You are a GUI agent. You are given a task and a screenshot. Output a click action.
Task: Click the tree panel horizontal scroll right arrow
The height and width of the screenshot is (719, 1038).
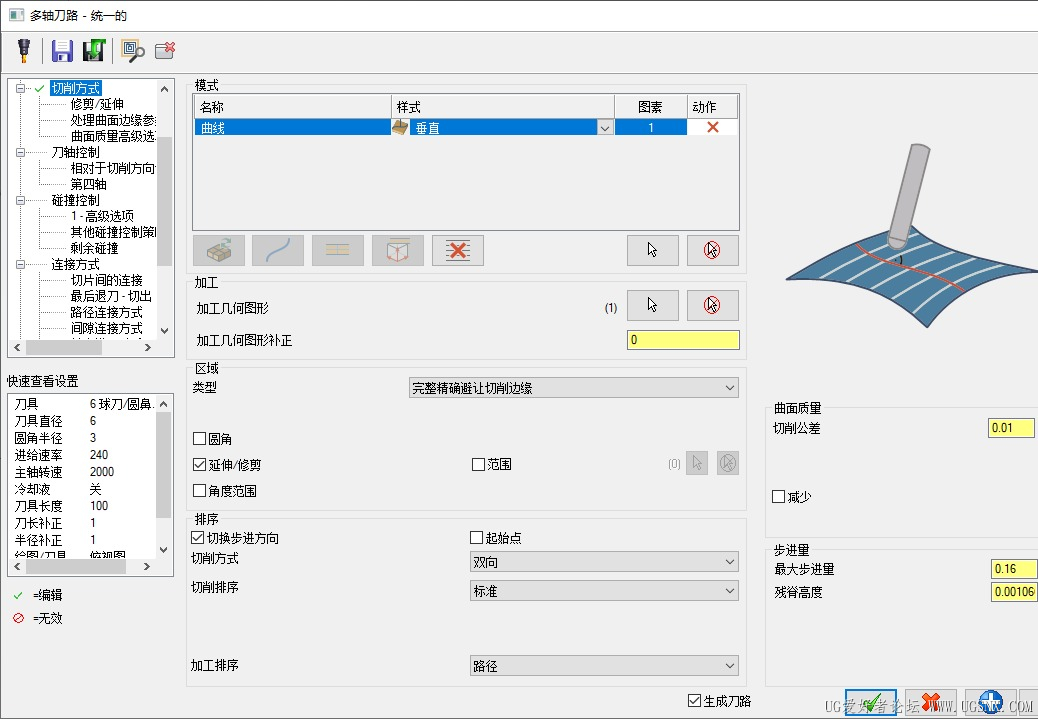[148, 347]
